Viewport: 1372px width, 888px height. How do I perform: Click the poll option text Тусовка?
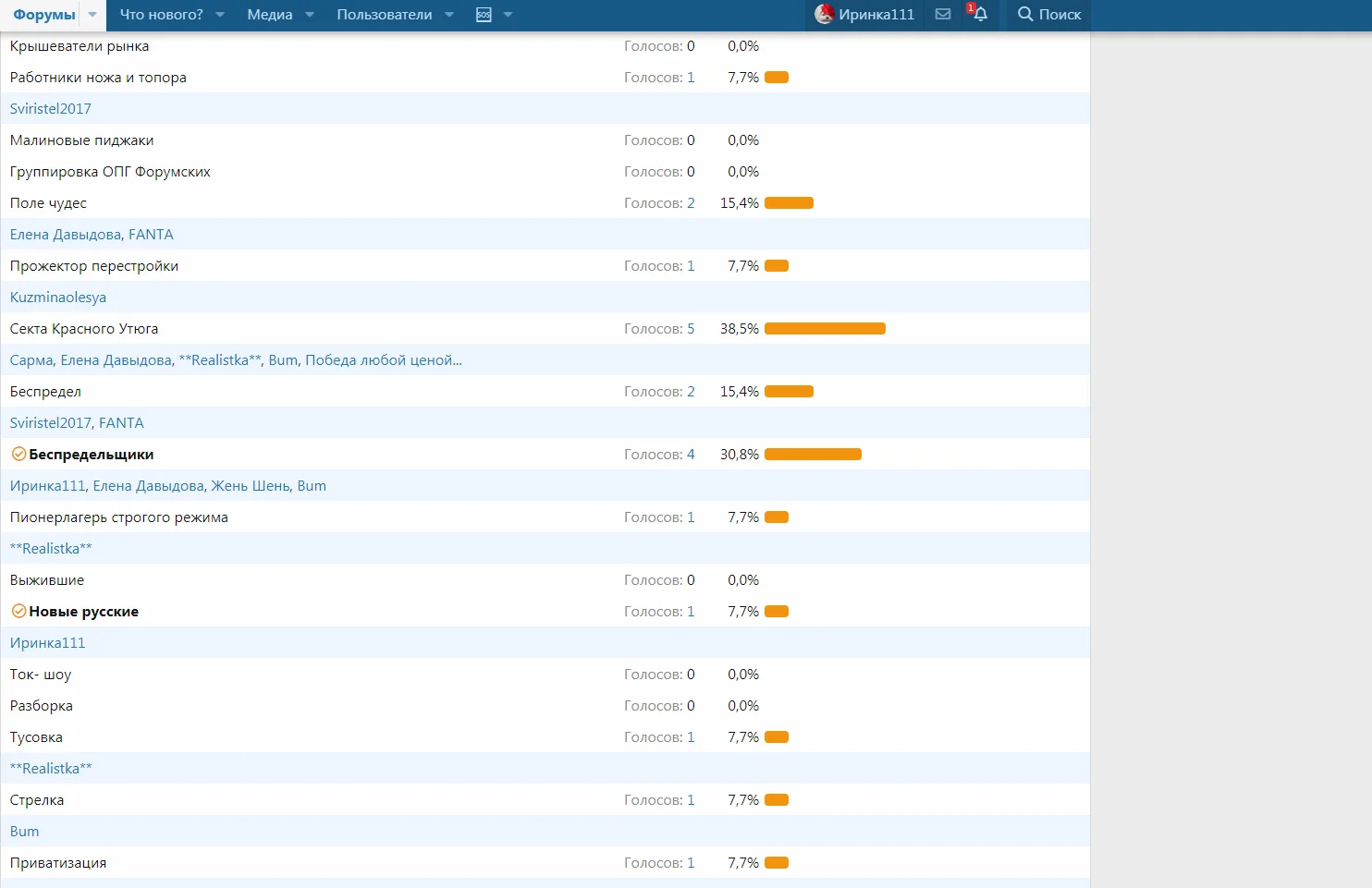coord(36,737)
